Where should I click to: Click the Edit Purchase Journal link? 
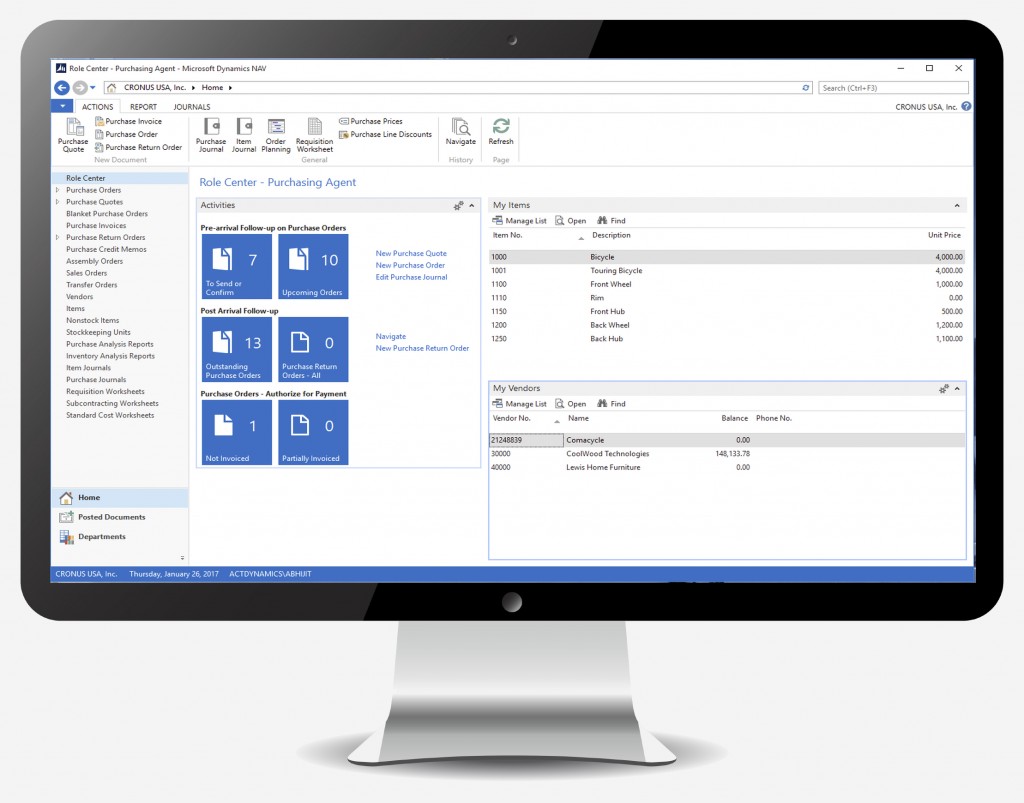[x=411, y=277]
